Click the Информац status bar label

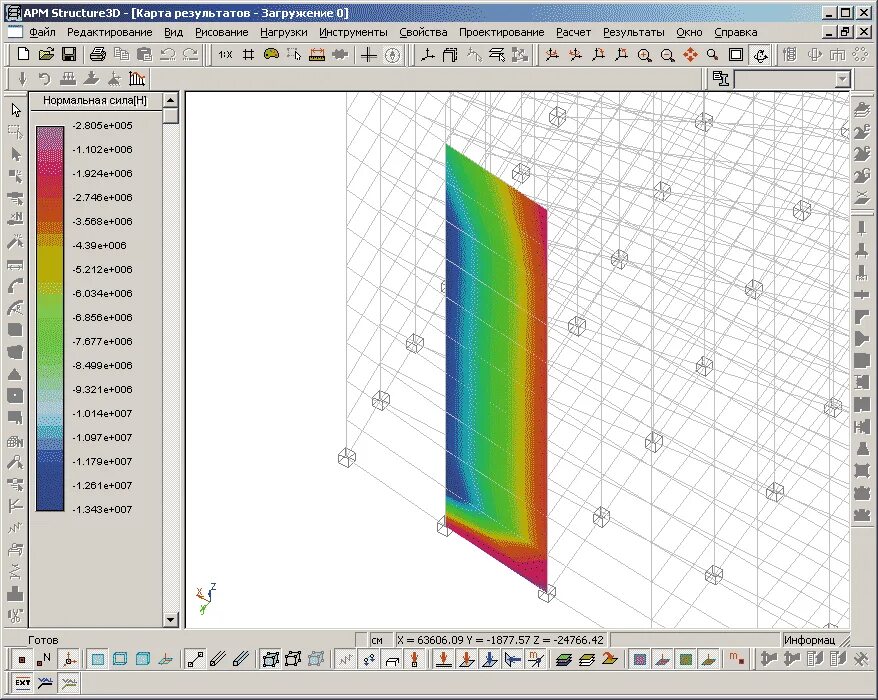809,640
